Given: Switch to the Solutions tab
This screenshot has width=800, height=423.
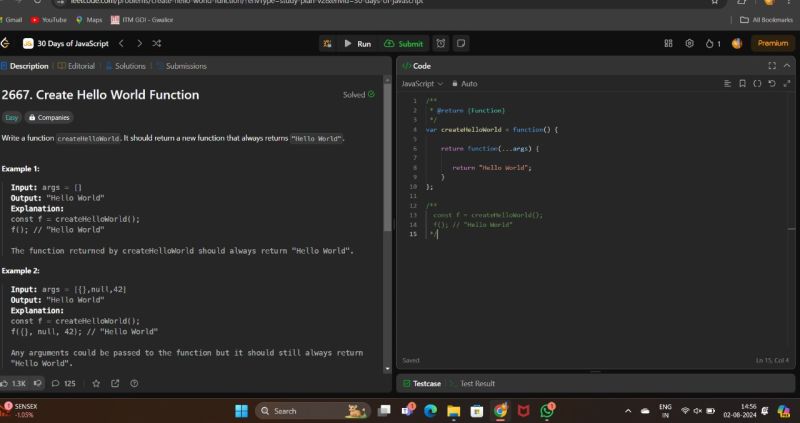Looking at the screenshot, I should (126, 66).
